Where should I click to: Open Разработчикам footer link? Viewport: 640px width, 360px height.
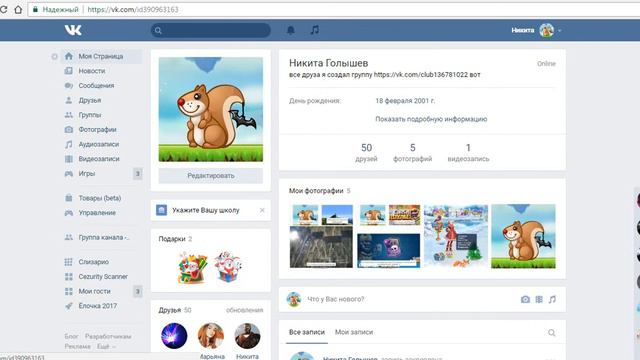coord(108,337)
